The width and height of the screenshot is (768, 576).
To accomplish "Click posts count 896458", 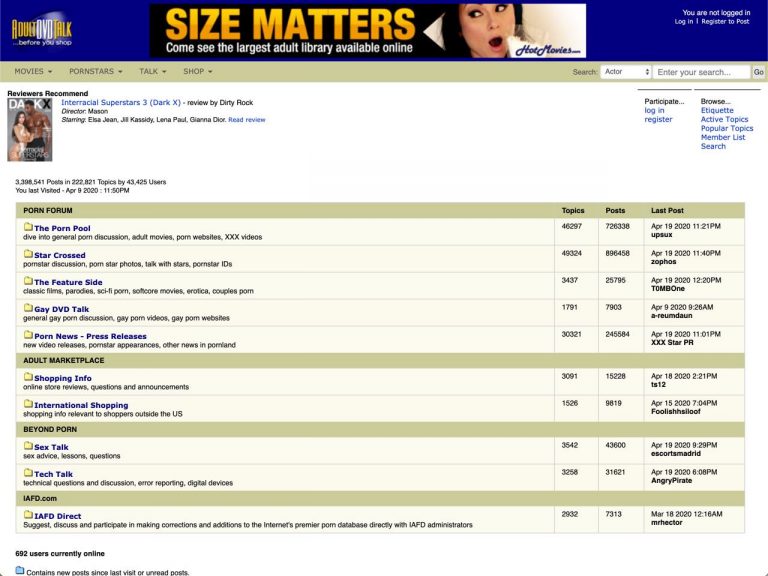I will click(617, 253).
